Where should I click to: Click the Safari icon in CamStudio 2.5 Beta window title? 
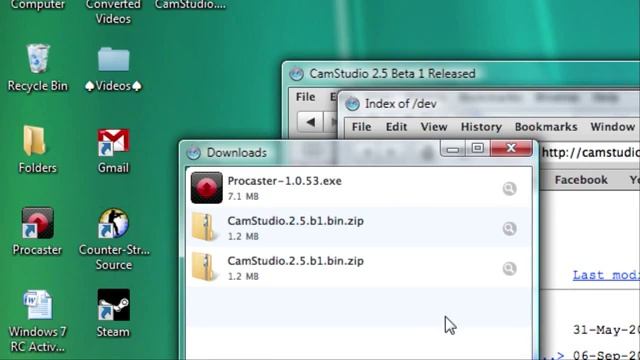tap(296, 74)
